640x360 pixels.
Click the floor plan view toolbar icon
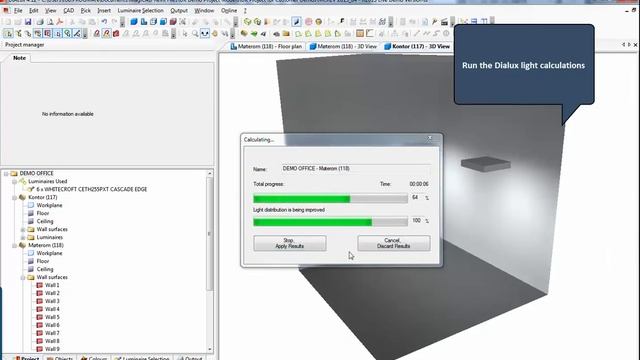pos(144,22)
